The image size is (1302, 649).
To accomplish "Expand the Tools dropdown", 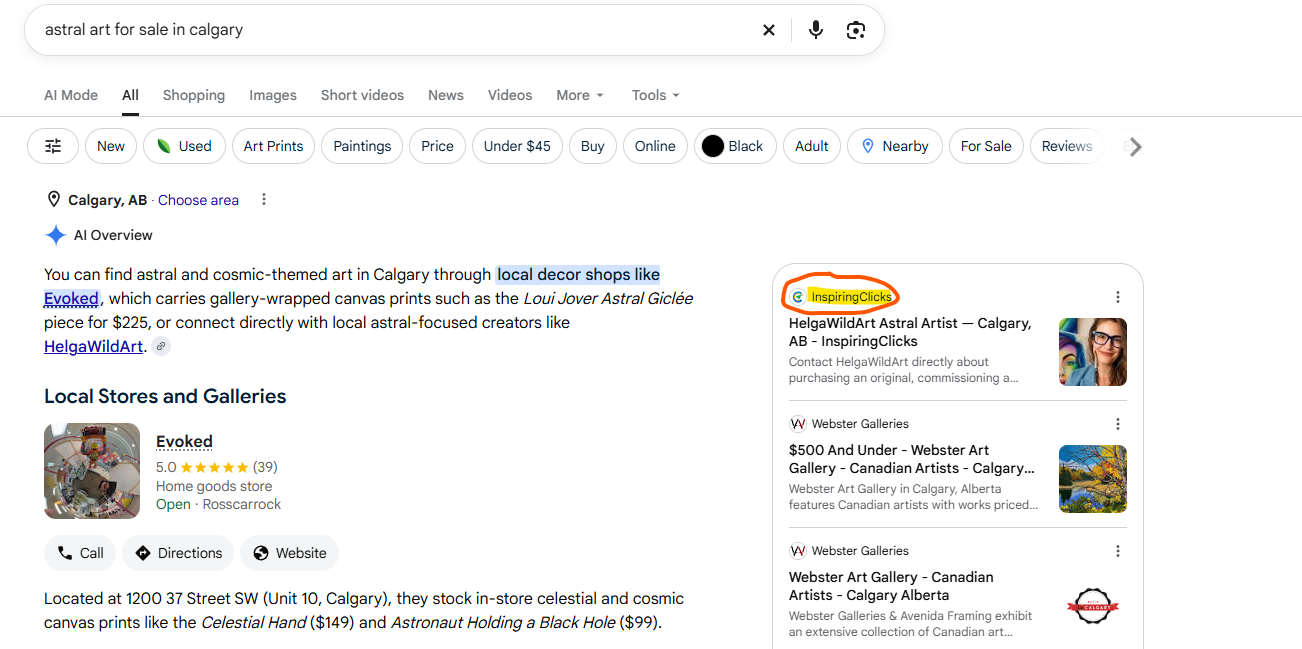I will 656,95.
